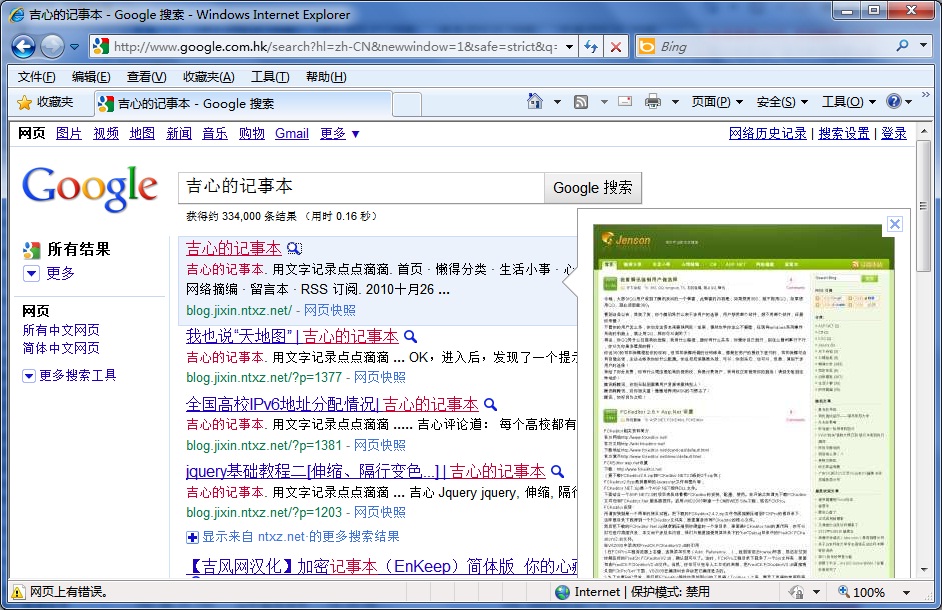Click the Print icon in command bar
Screen dimensions: 942x610
[x=653, y=102]
